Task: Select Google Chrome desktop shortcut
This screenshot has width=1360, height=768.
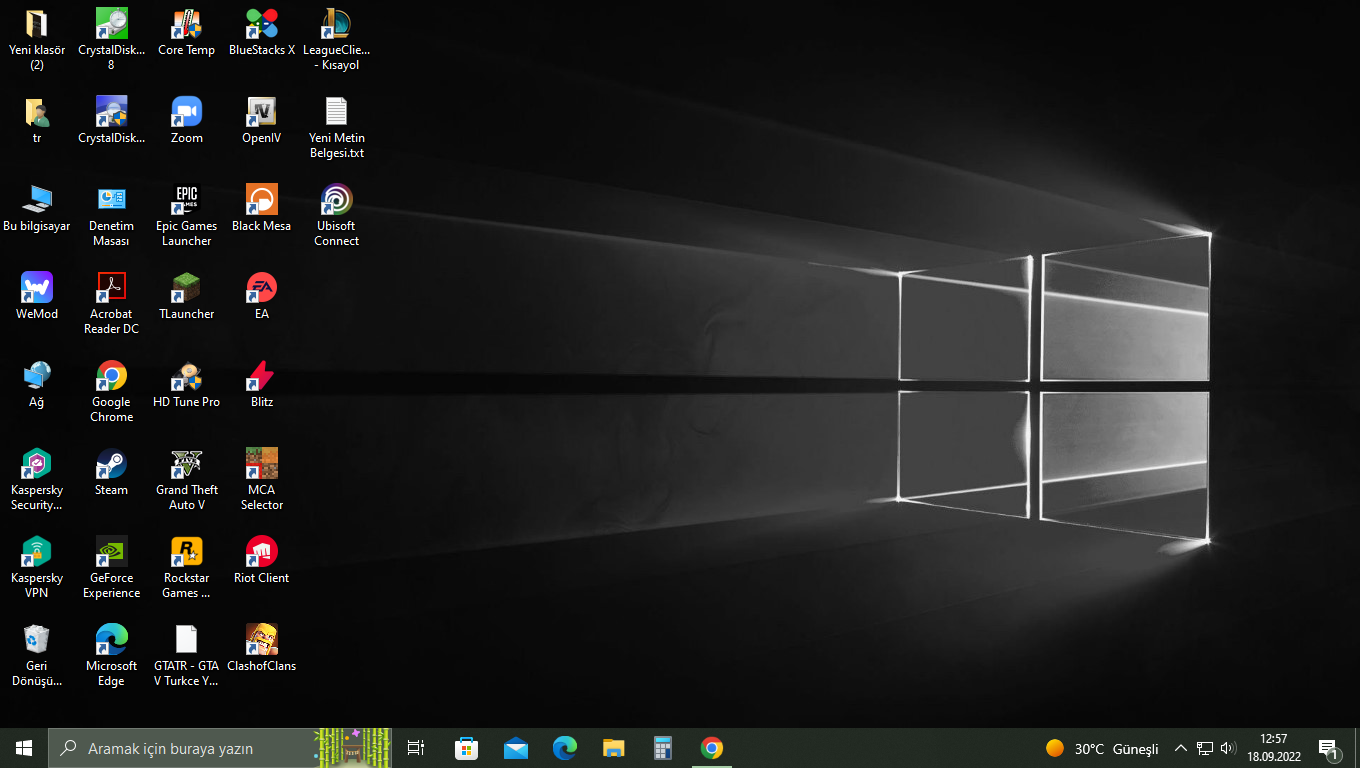Action: click(111, 376)
